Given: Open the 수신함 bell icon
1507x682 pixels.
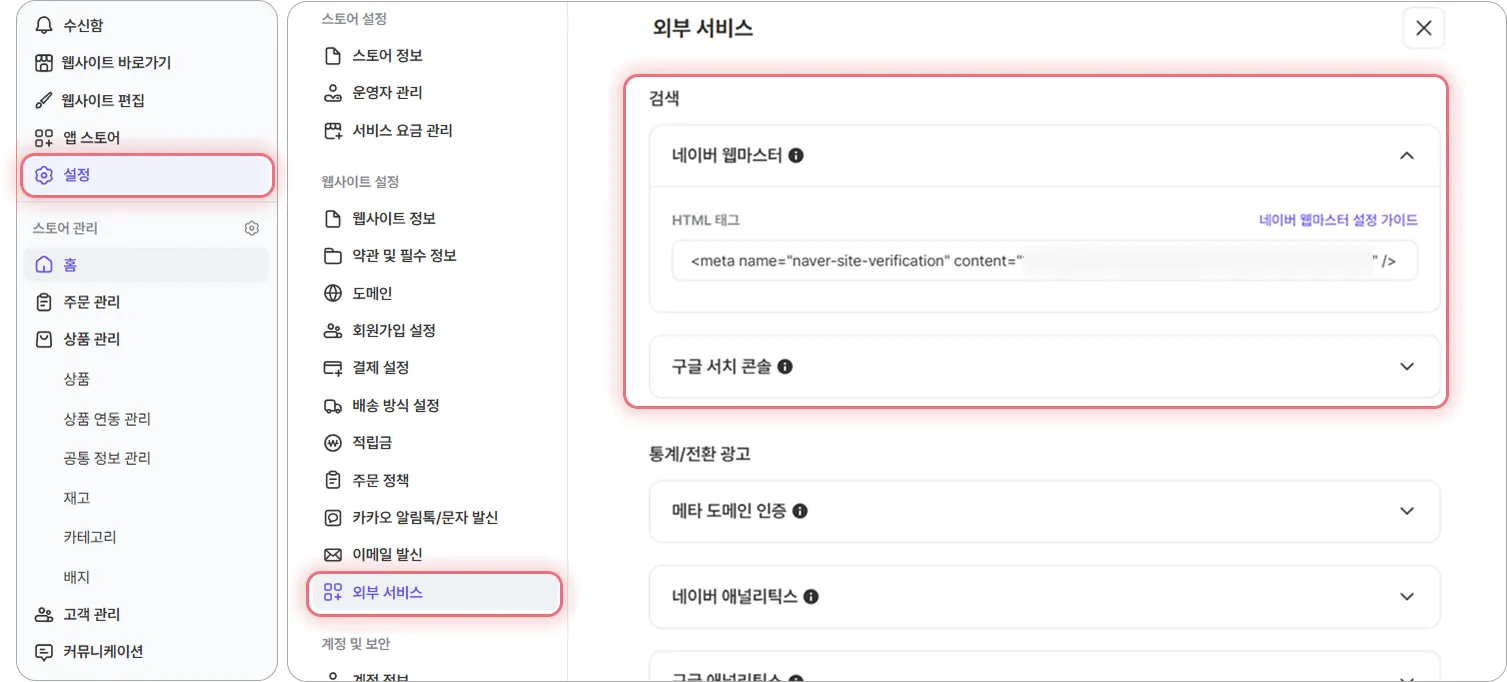Looking at the screenshot, I should point(44,25).
